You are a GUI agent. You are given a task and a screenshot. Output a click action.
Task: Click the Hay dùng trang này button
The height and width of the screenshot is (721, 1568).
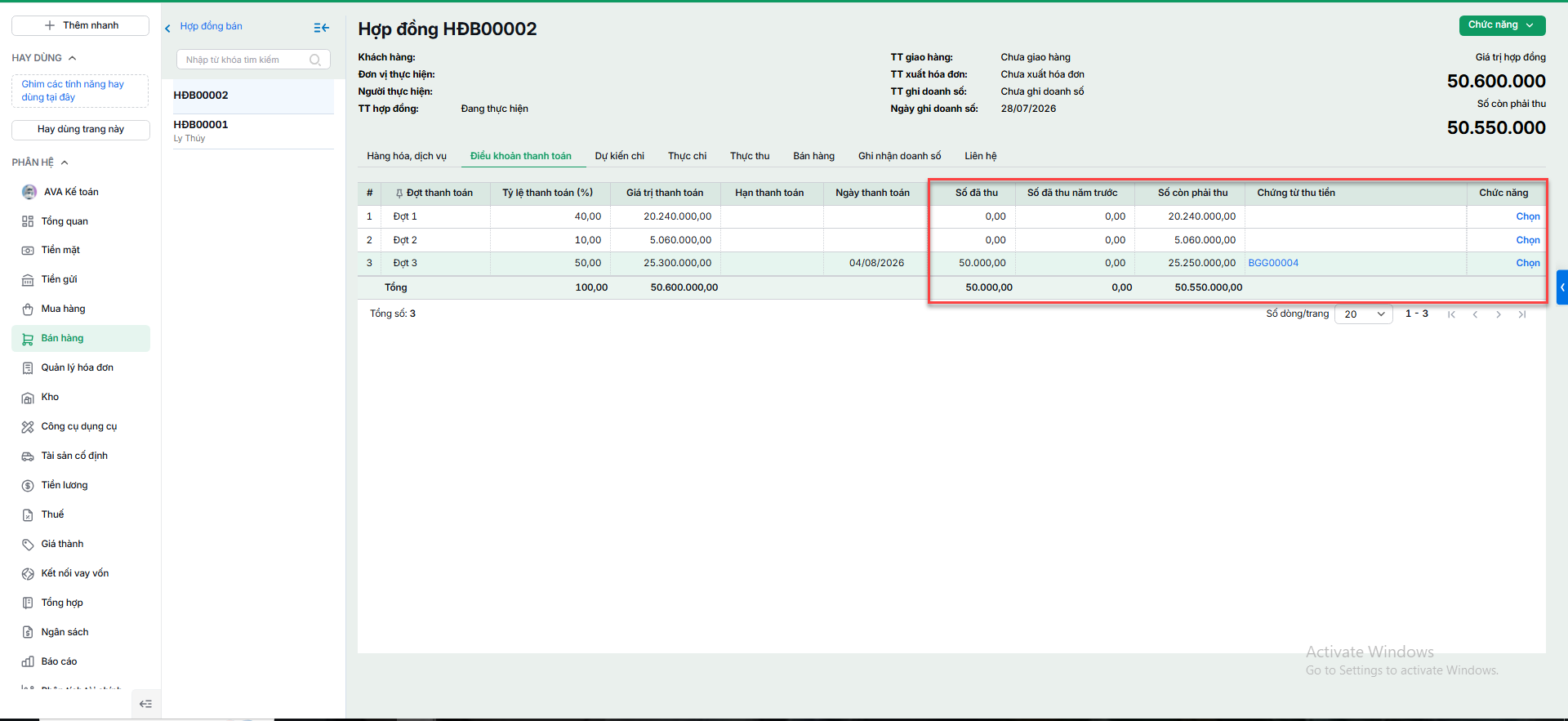tap(81, 130)
